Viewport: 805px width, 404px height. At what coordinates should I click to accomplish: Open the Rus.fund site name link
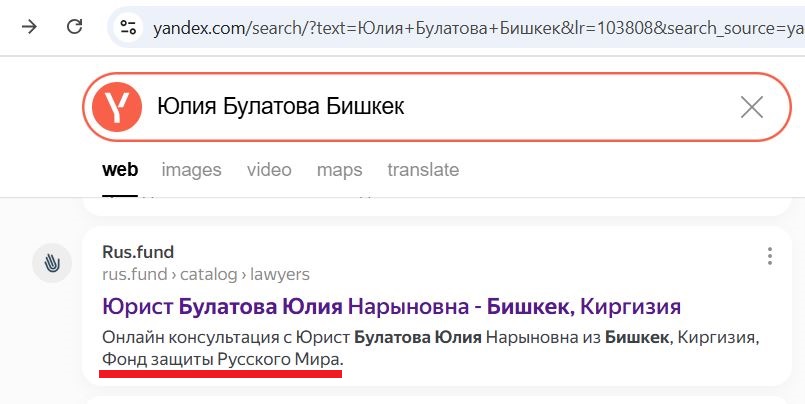pos(138,252)
